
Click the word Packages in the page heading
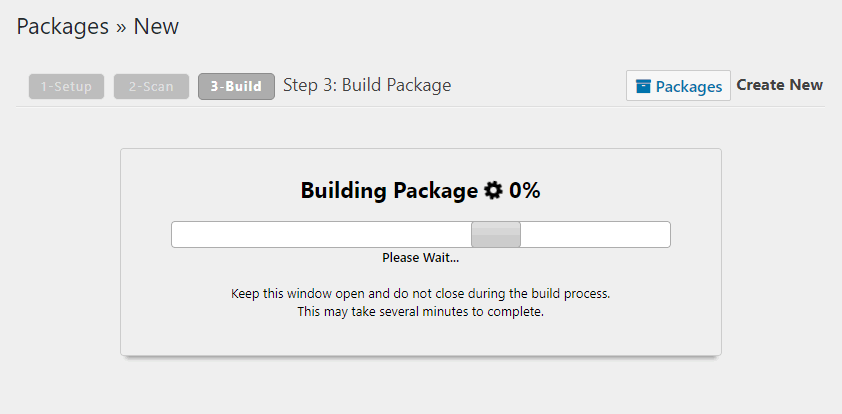point(62,27)
